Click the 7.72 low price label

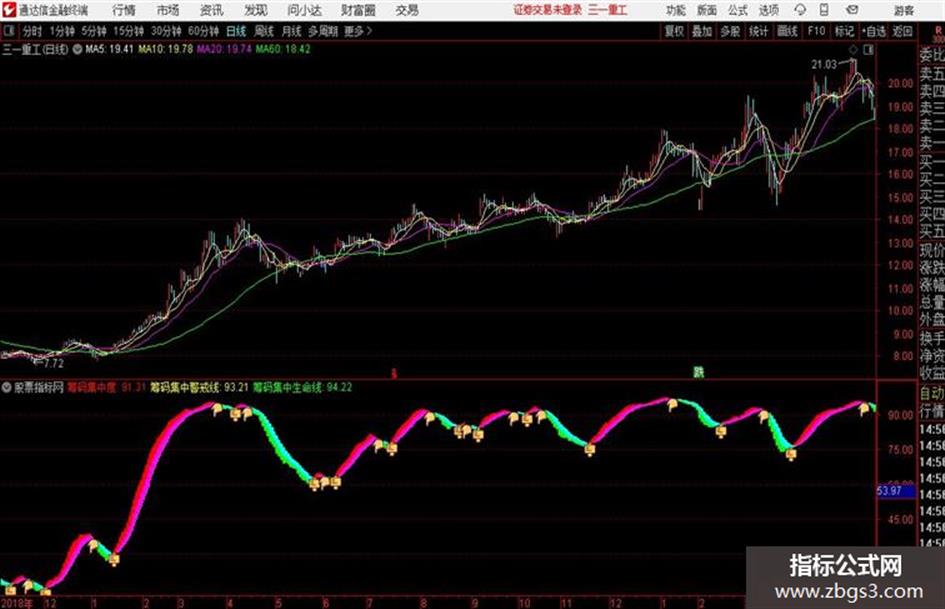[54, 363]
